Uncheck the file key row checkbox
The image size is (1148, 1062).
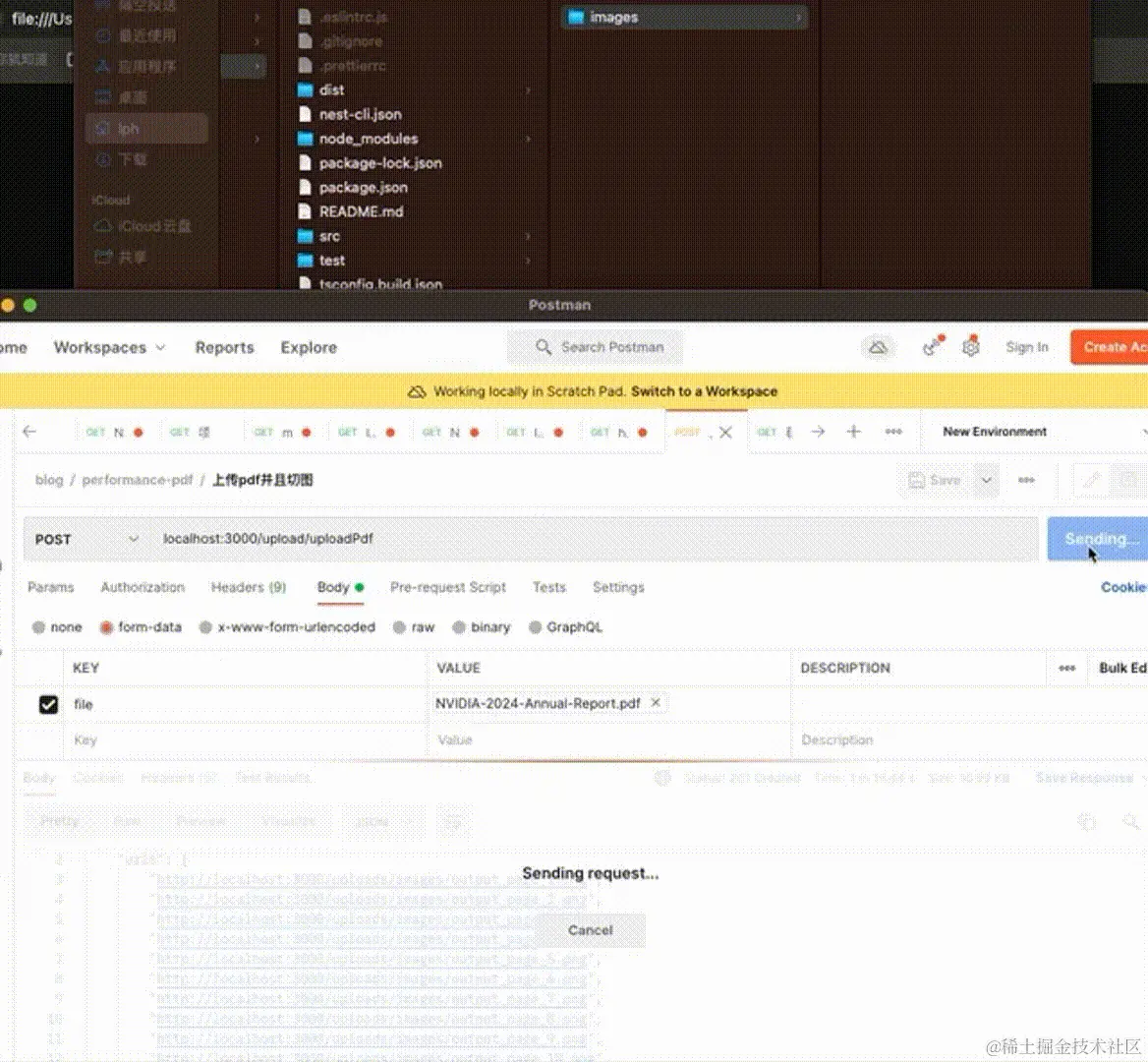coord(48,705)
